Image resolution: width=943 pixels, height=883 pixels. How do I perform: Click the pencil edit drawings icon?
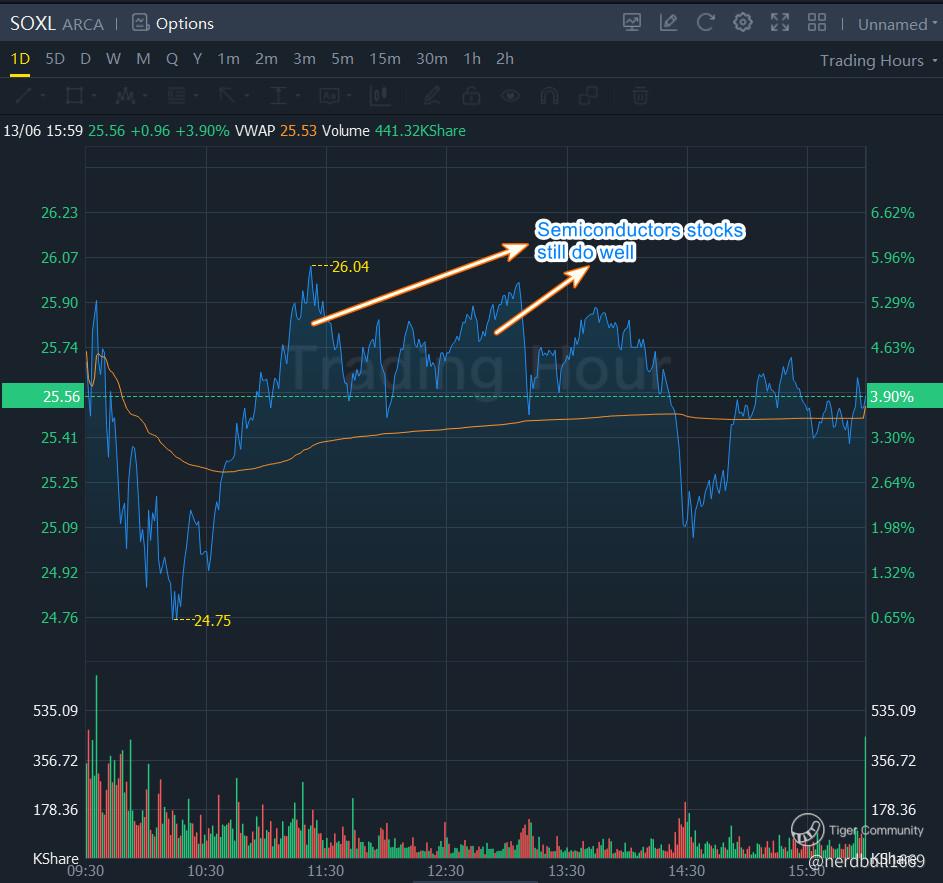[432, 96]
